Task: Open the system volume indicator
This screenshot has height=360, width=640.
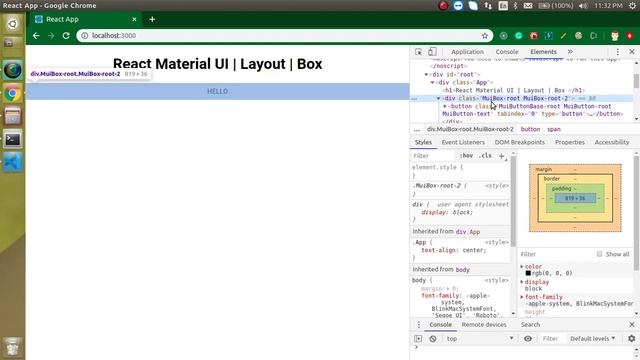Action: (x=583, y=6)
